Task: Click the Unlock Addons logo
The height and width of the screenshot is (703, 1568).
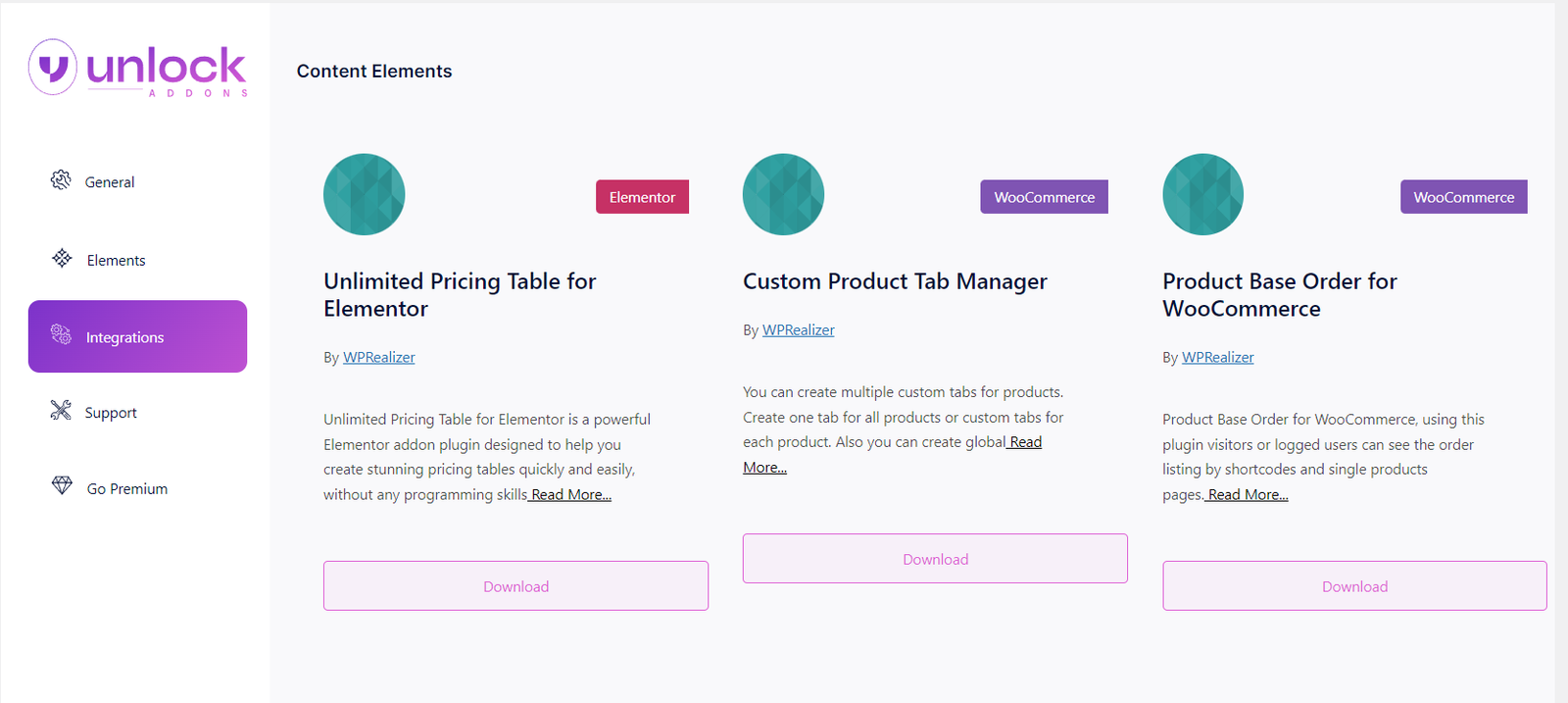Action: click(x=138, y=68)
